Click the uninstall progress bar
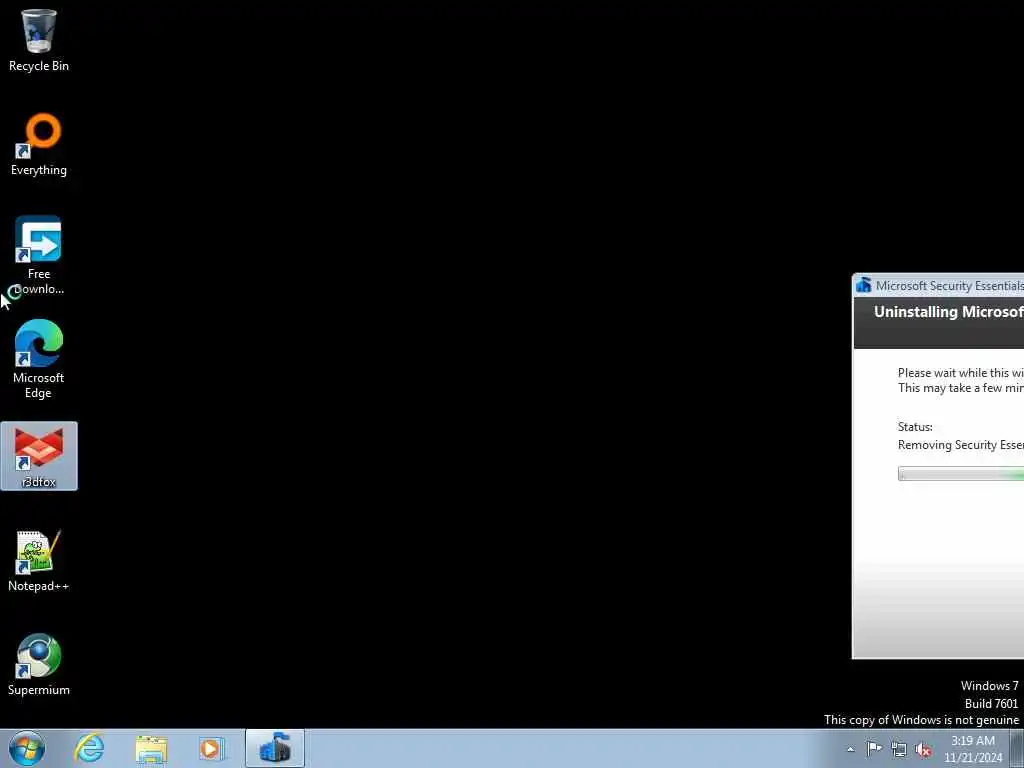The image size is (1024, 768). pyautogui.click(x=961, y=474)
